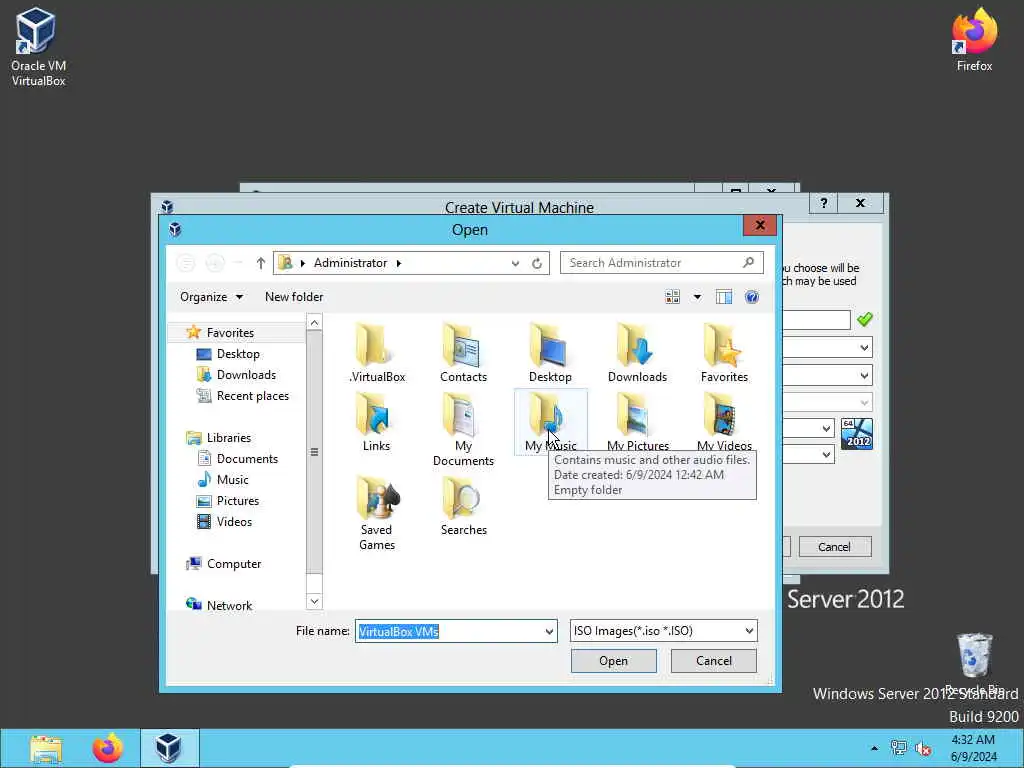Select the My Music folder
Image resolution: width=1024 pixels, height=768 pixels.
551,422
